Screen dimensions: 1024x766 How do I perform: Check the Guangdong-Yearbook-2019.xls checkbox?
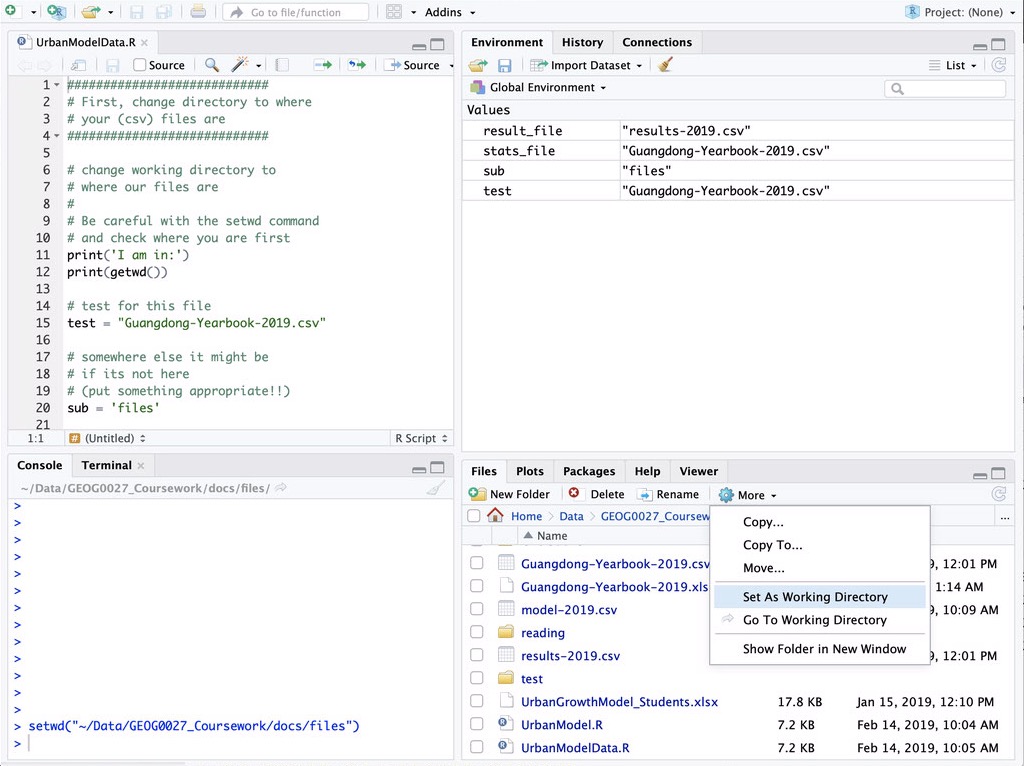[x=477, y=586]
